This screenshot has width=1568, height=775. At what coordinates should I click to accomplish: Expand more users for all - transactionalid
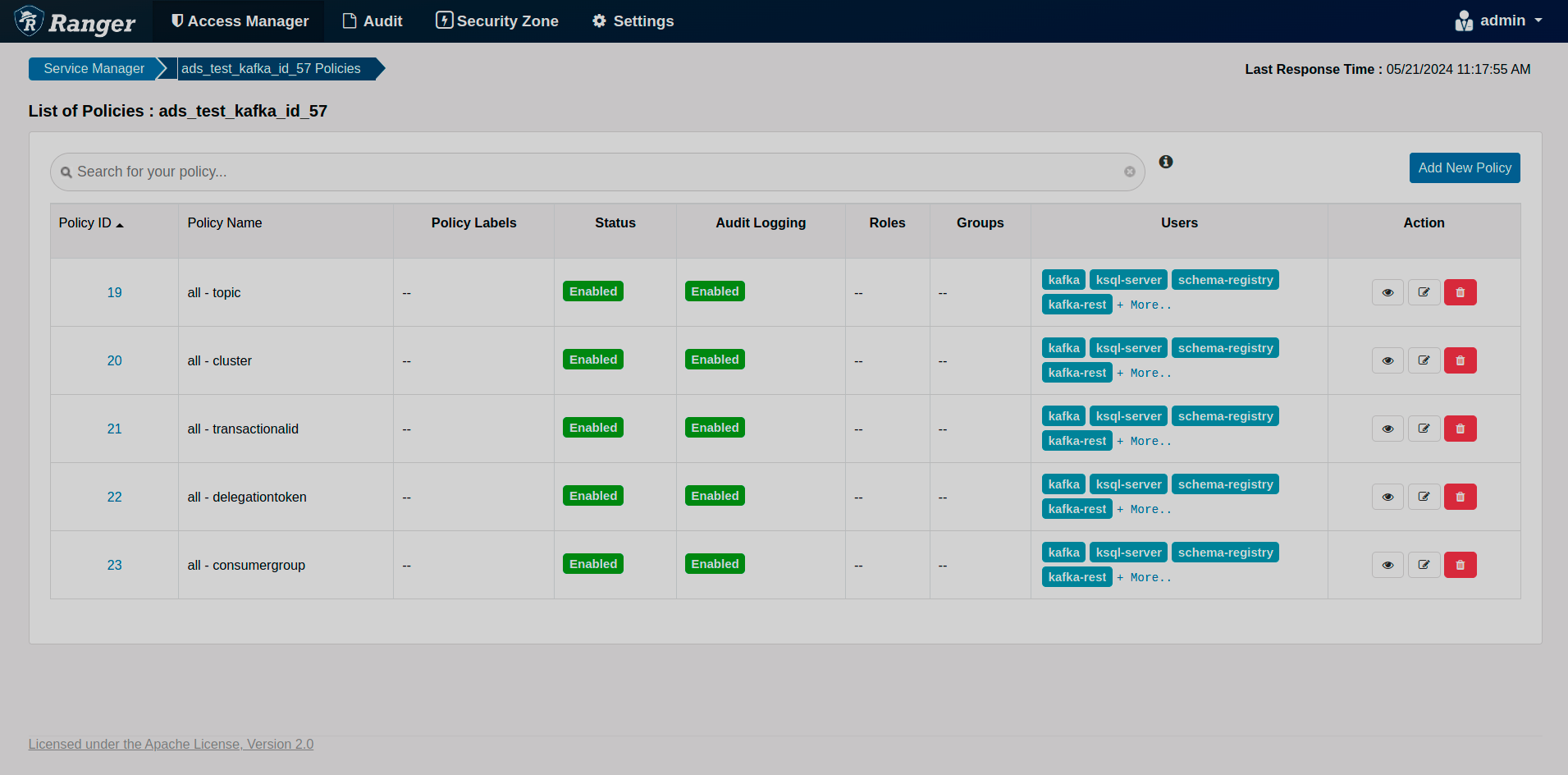tap(1144, 441)
